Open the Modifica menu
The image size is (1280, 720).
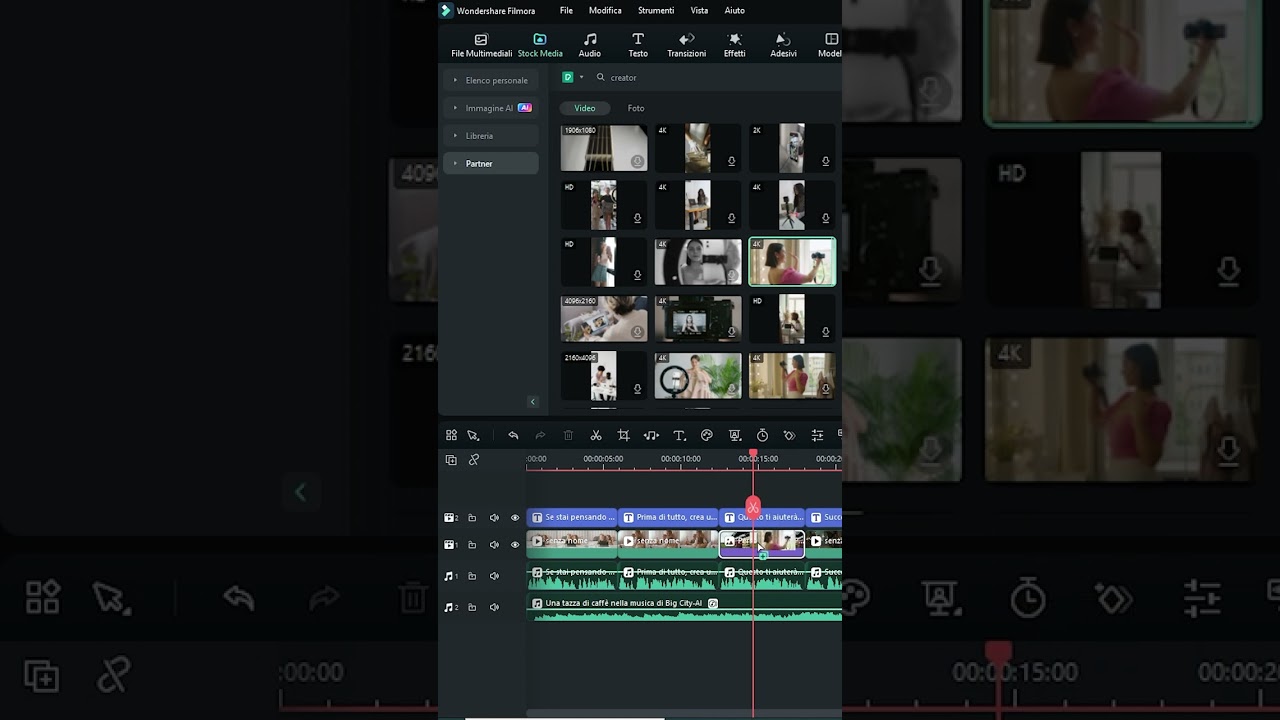[605, 10]
